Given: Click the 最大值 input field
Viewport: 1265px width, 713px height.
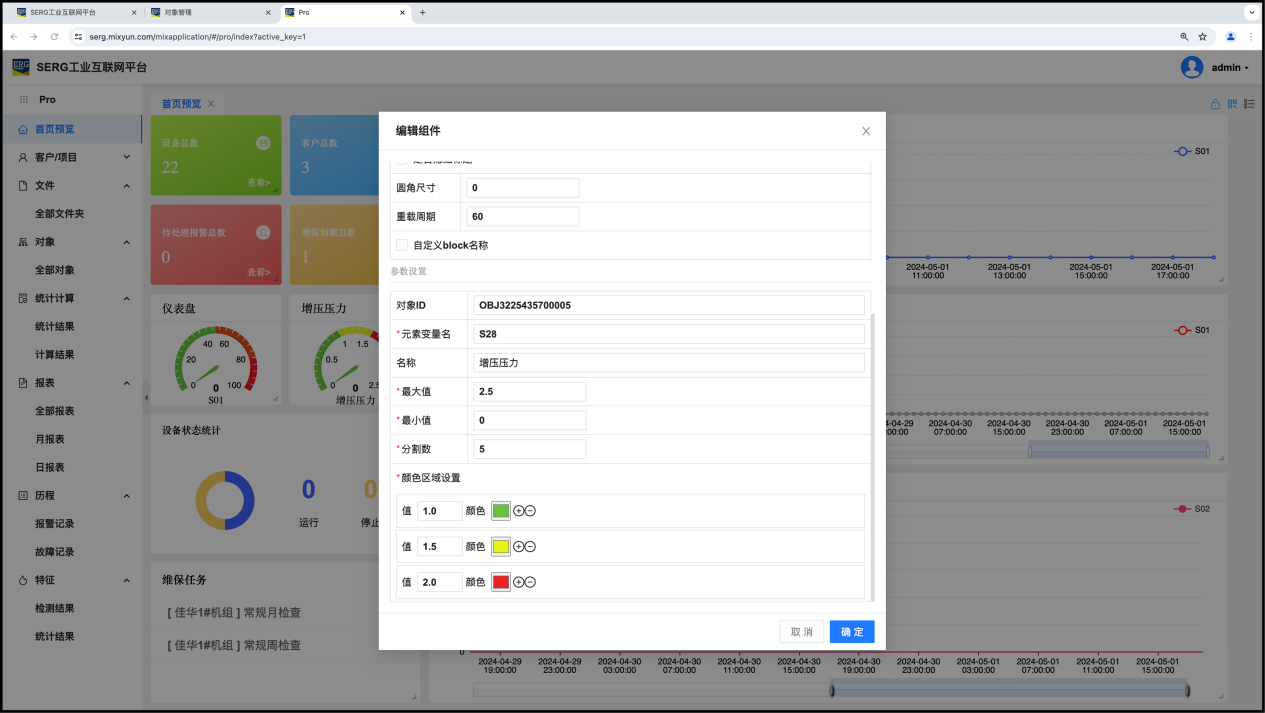Looking at the screenshot, I should [529, 392].
